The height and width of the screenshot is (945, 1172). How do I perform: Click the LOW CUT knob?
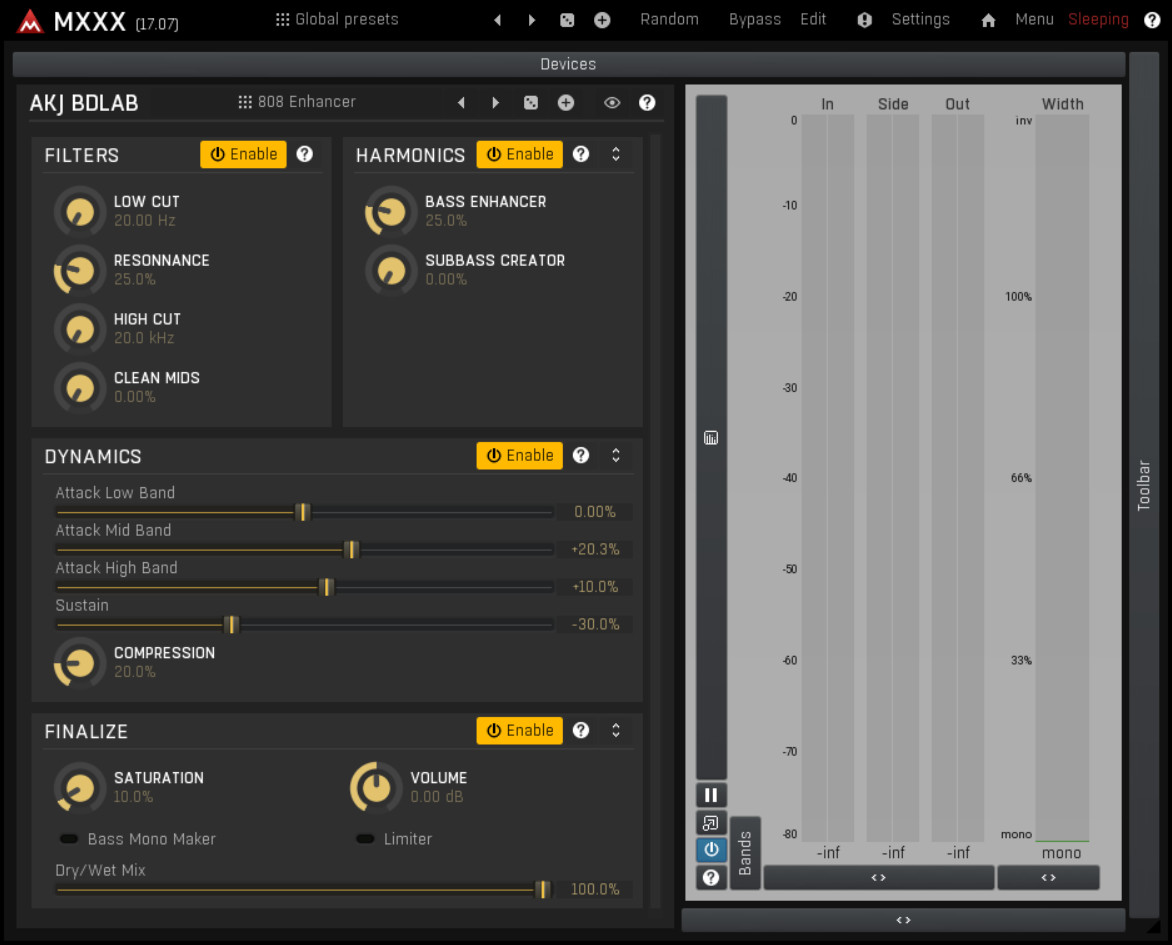tap(80, 212)
